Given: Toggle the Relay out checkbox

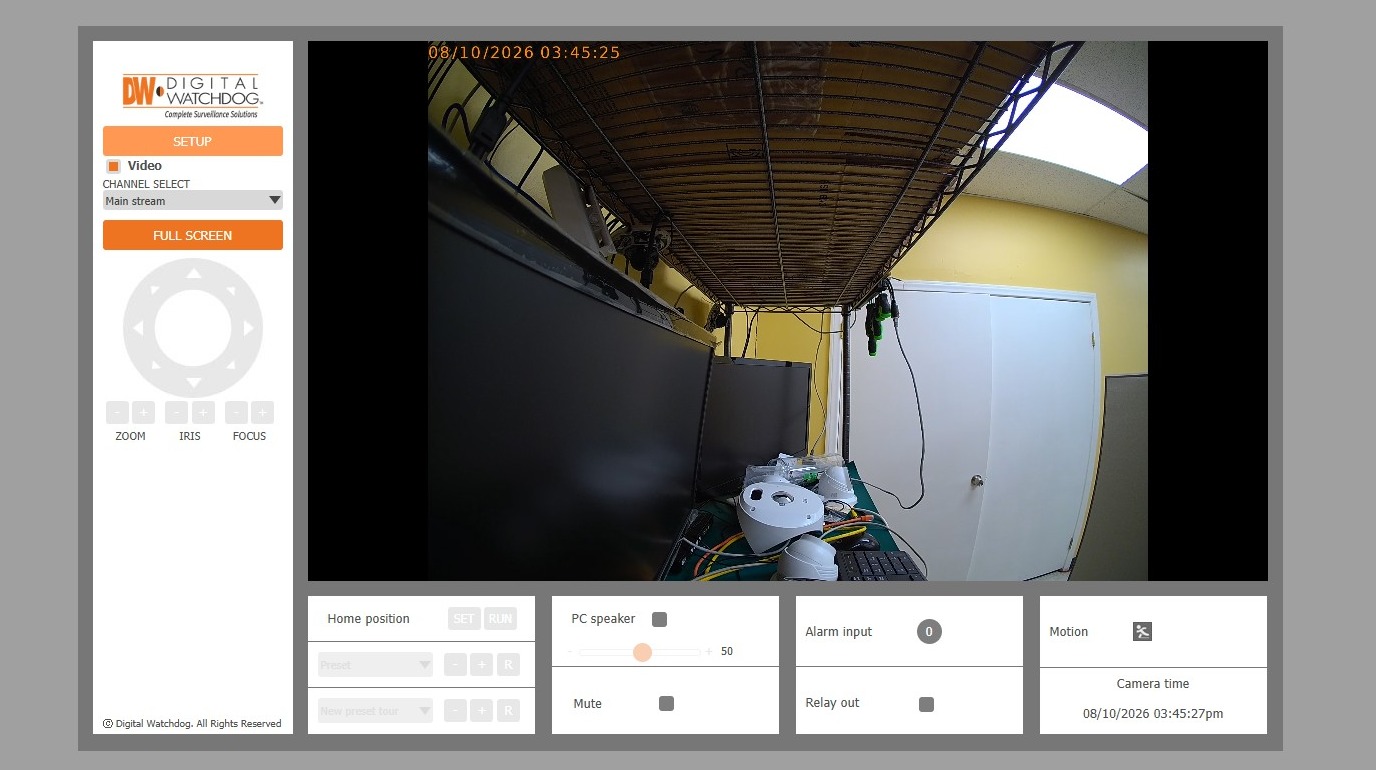Looking at the screenshot, I should point(926,704).
